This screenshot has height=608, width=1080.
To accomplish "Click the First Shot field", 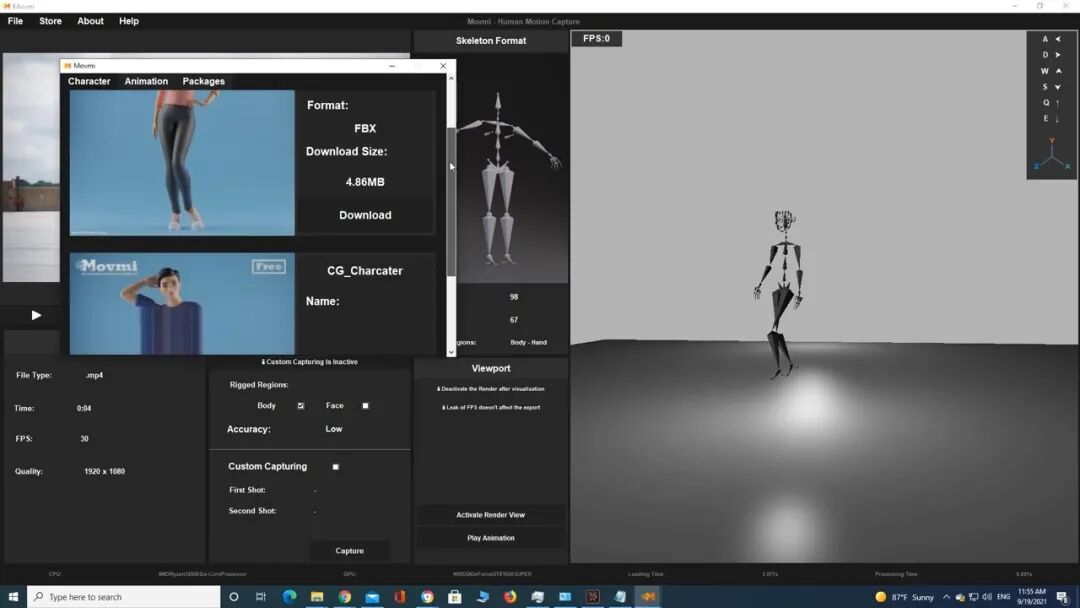I will [315, 490].
